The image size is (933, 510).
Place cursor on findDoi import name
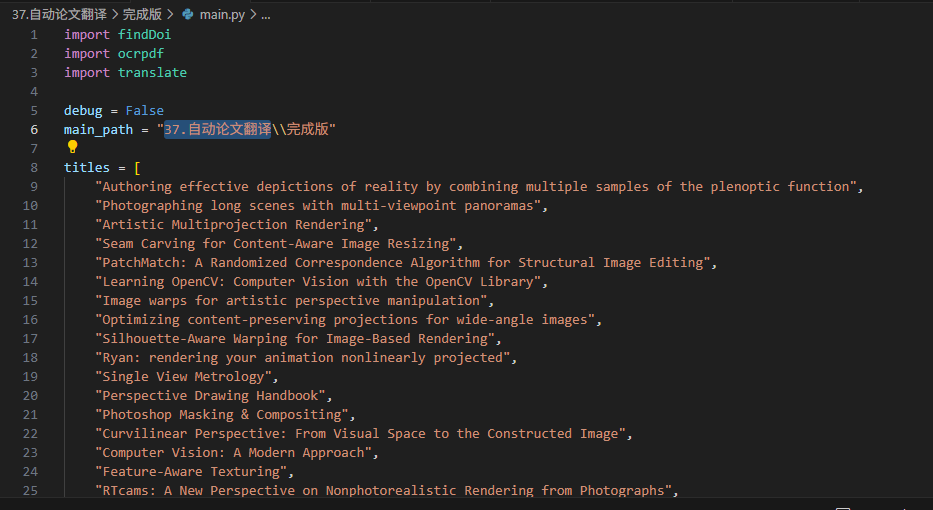click(x=144, y=35)
